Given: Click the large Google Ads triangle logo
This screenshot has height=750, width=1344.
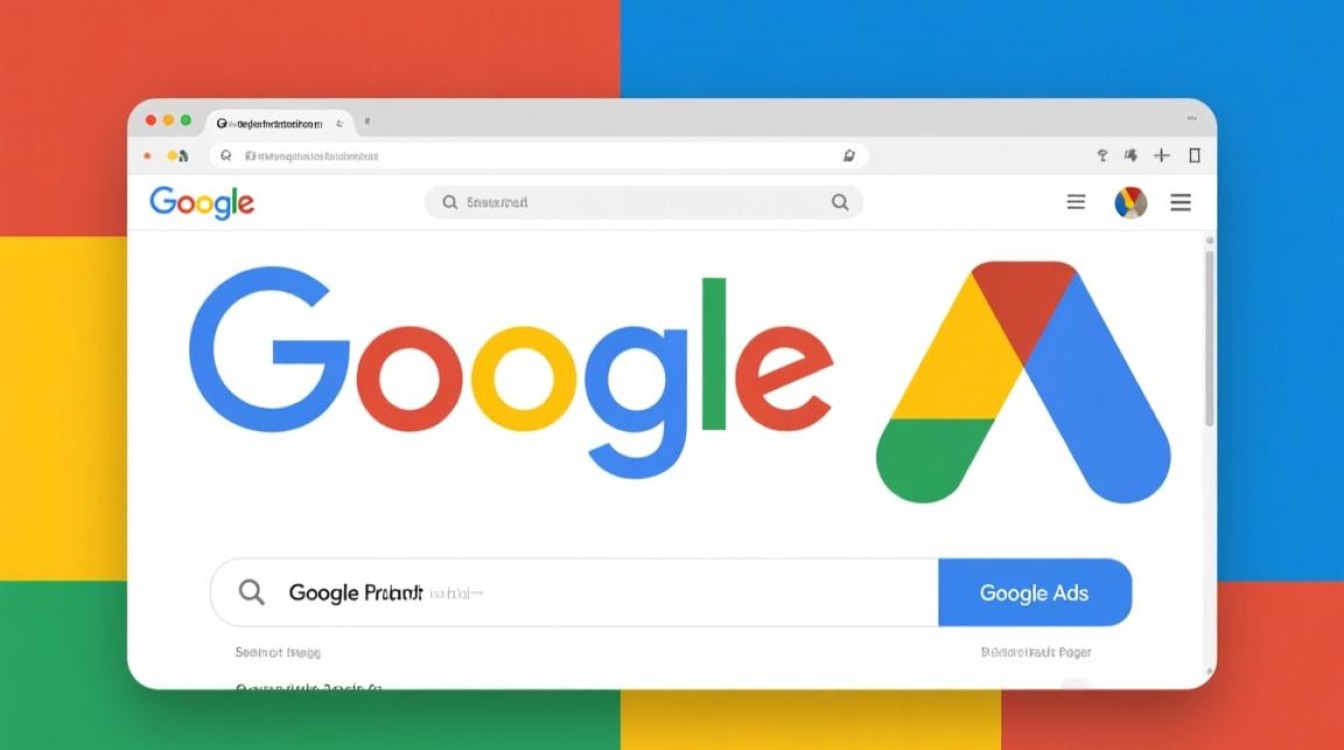Looking at the screenshot, I should (1023, 382).
